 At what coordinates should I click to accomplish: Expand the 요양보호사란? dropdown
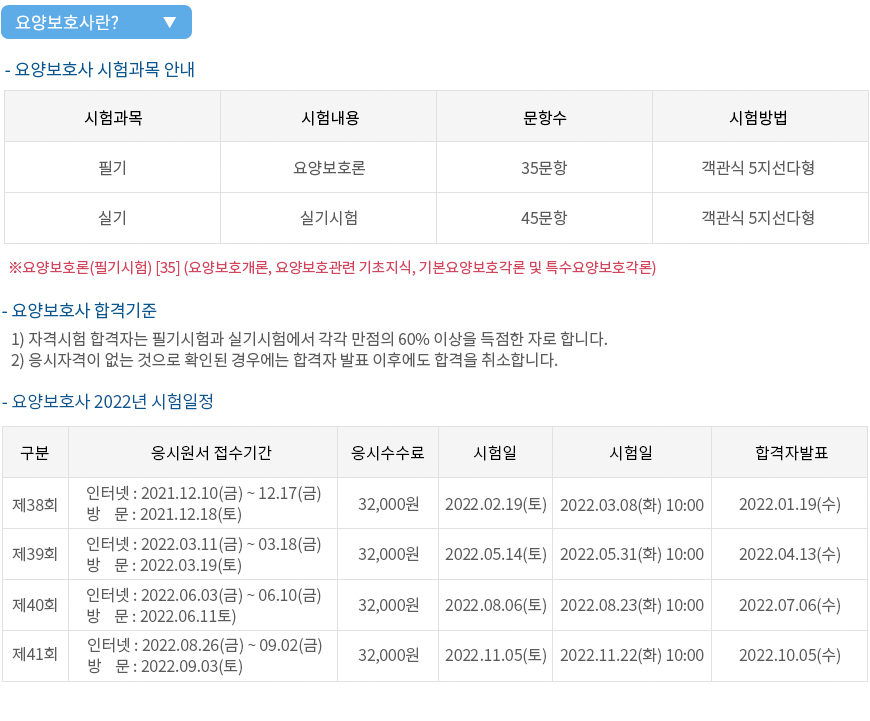97,22
